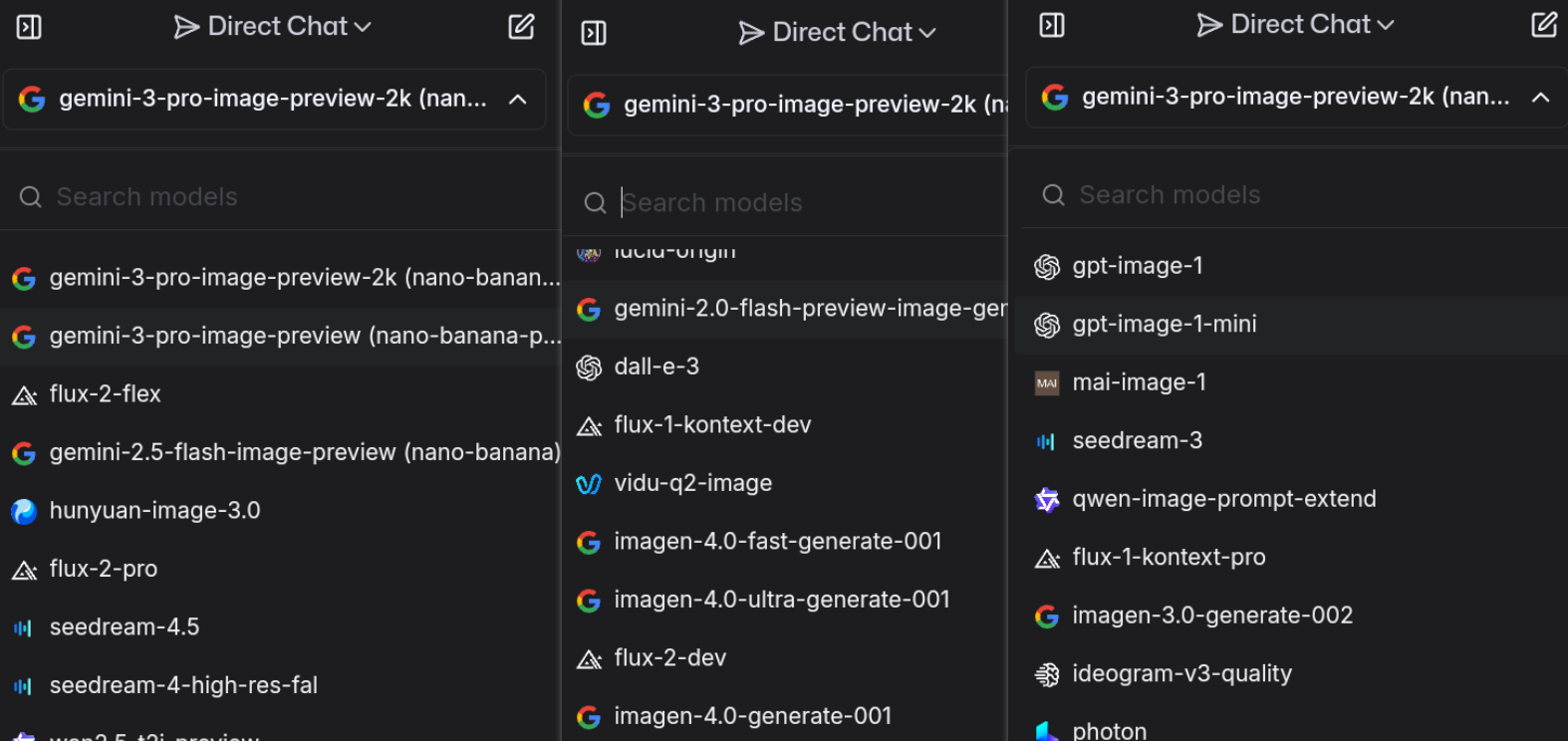Click the MAI icon beside mai-image-1
This screenshot has height=741, width=1568.
pos(1047,382)
